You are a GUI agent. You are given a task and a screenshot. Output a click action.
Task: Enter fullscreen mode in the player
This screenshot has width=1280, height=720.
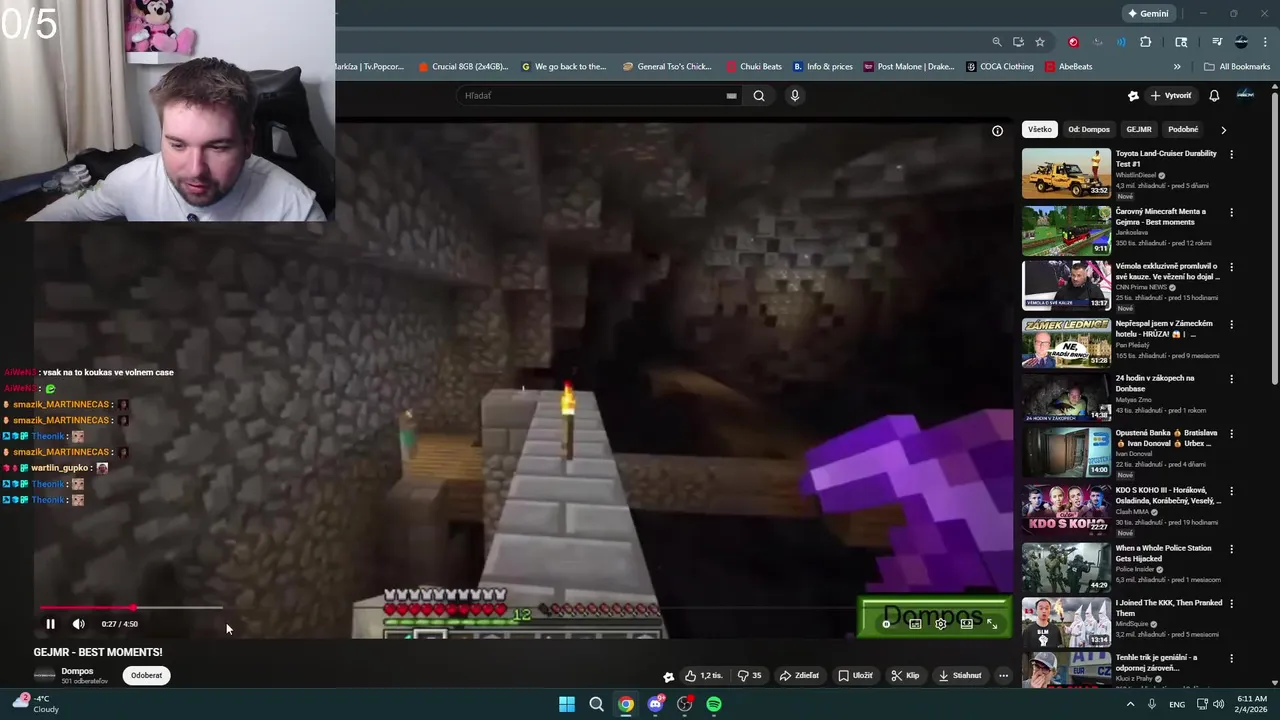[x=992, y=624]
